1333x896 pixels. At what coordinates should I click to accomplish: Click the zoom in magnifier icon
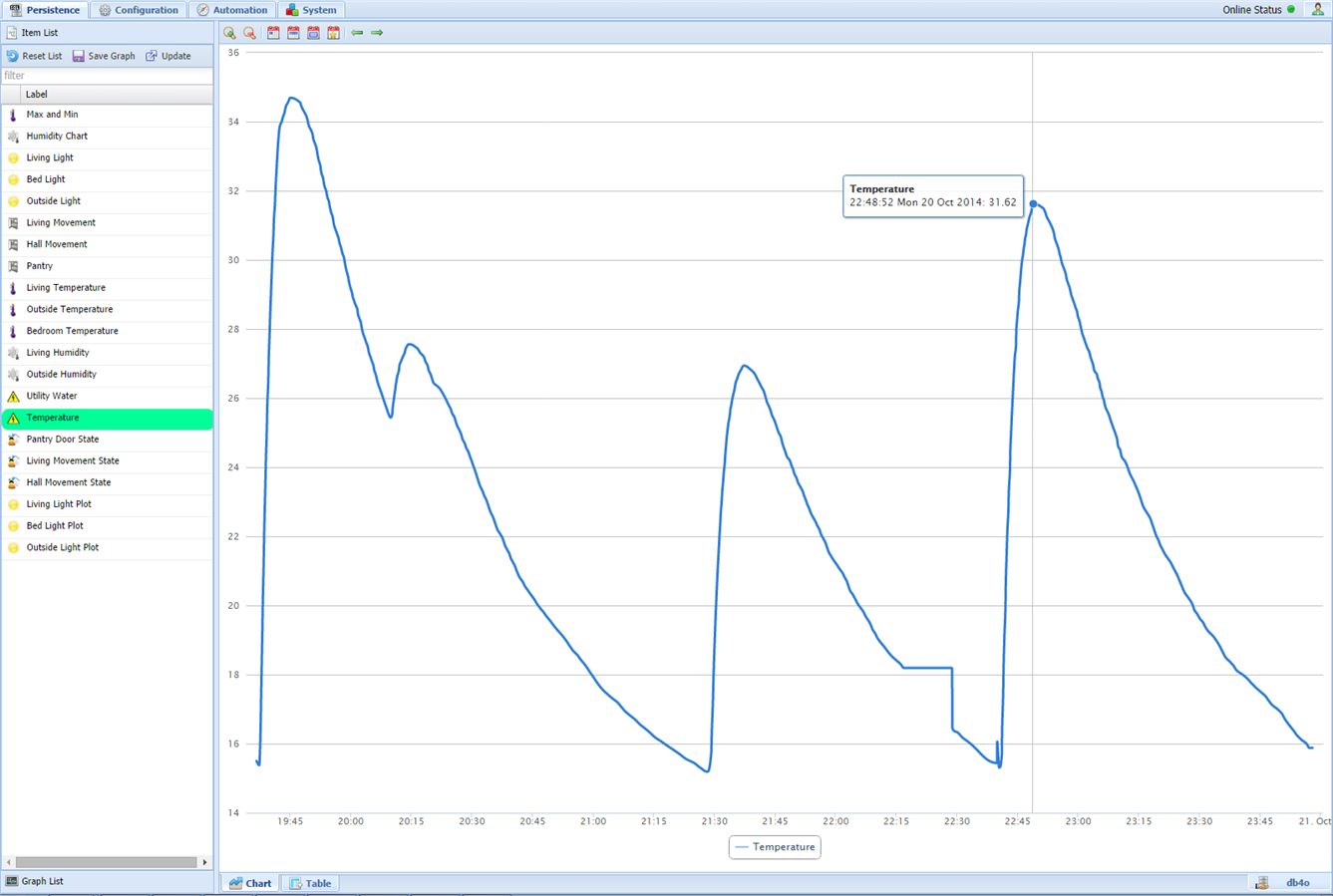point(230,33)
